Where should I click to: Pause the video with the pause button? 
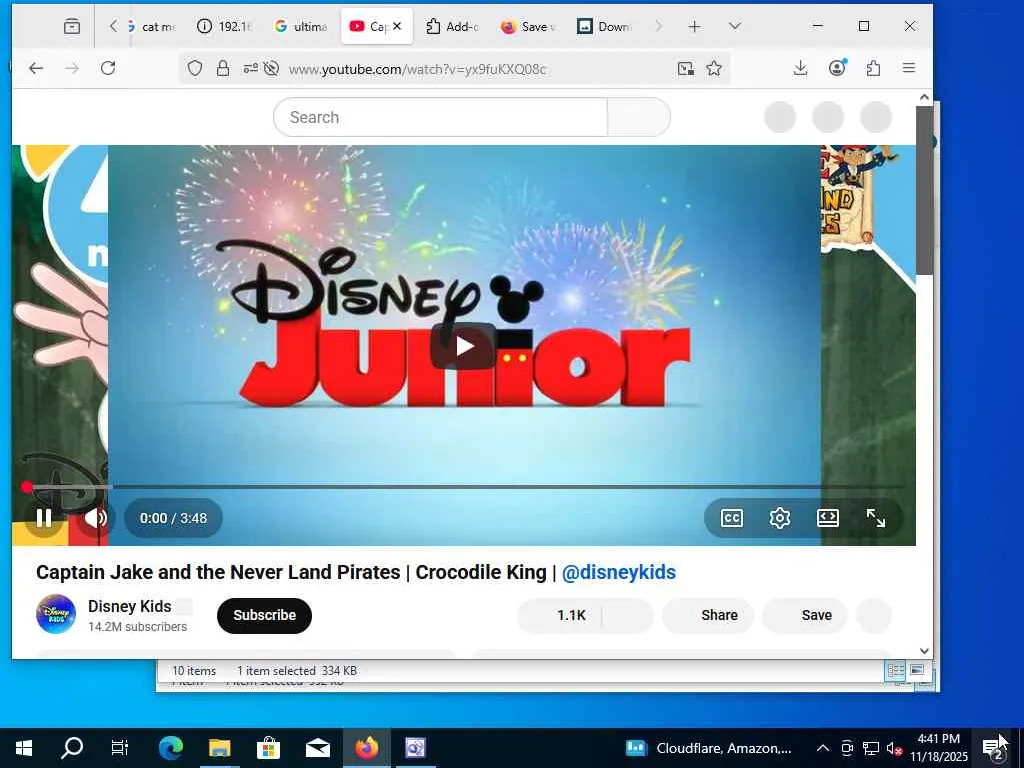pyautogui.click(x=44, y=518)
